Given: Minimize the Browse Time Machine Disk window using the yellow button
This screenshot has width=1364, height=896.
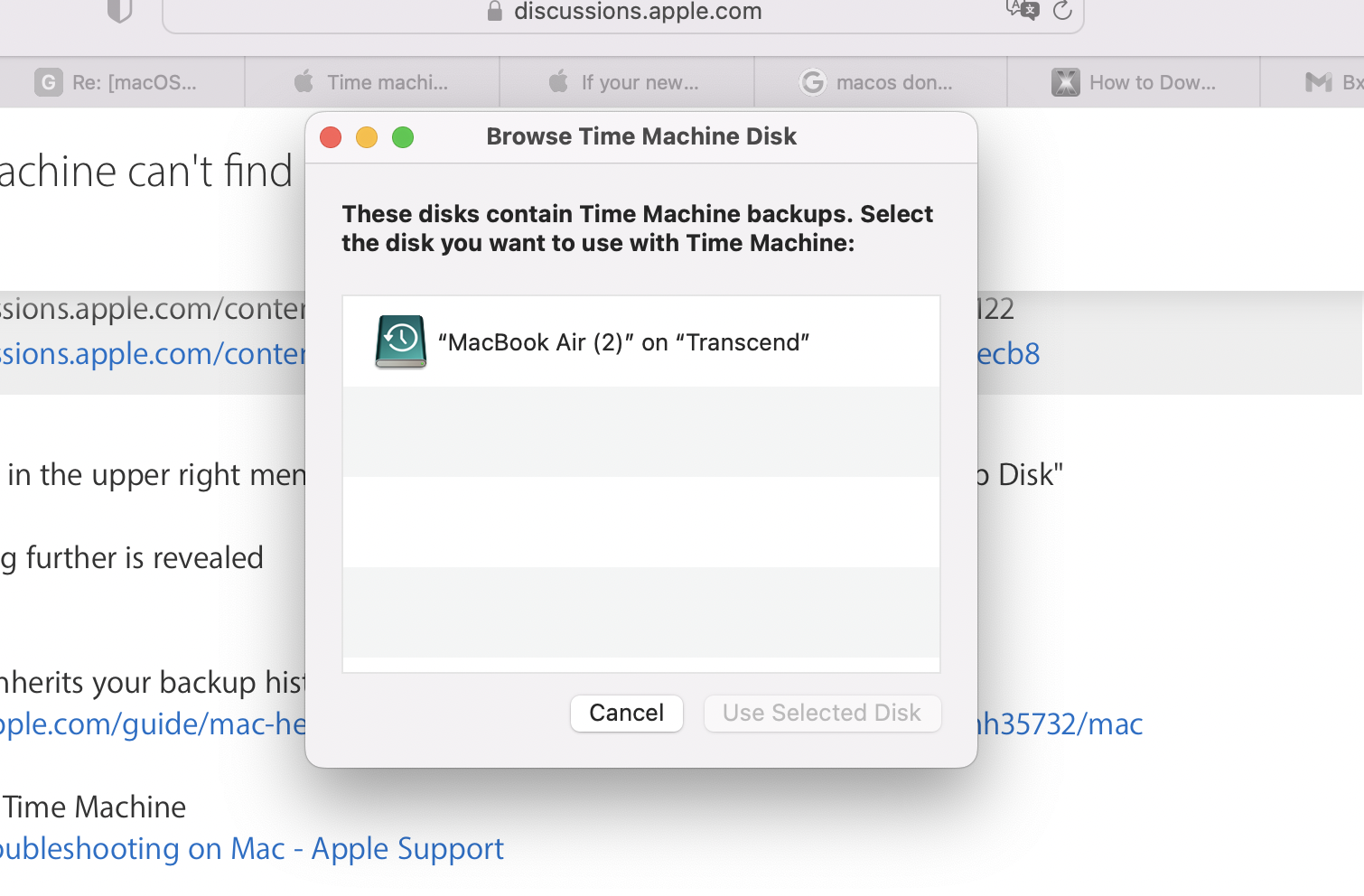Looking at the screenshot, I should point(367,137).
